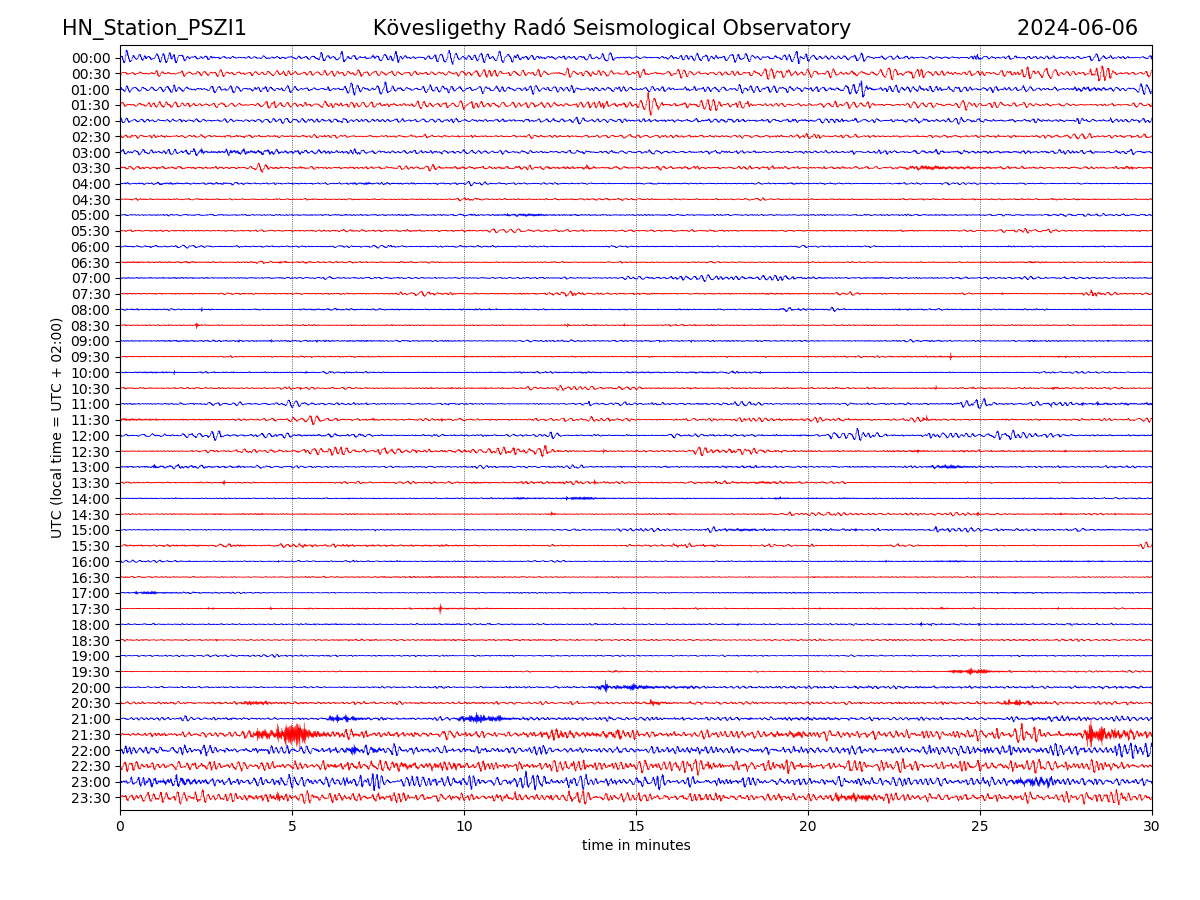Screen dimensions: 1200x900
Task: Click the Kövesligethy Radó Seismological Observatory title
Action: (x=611, y=29)
